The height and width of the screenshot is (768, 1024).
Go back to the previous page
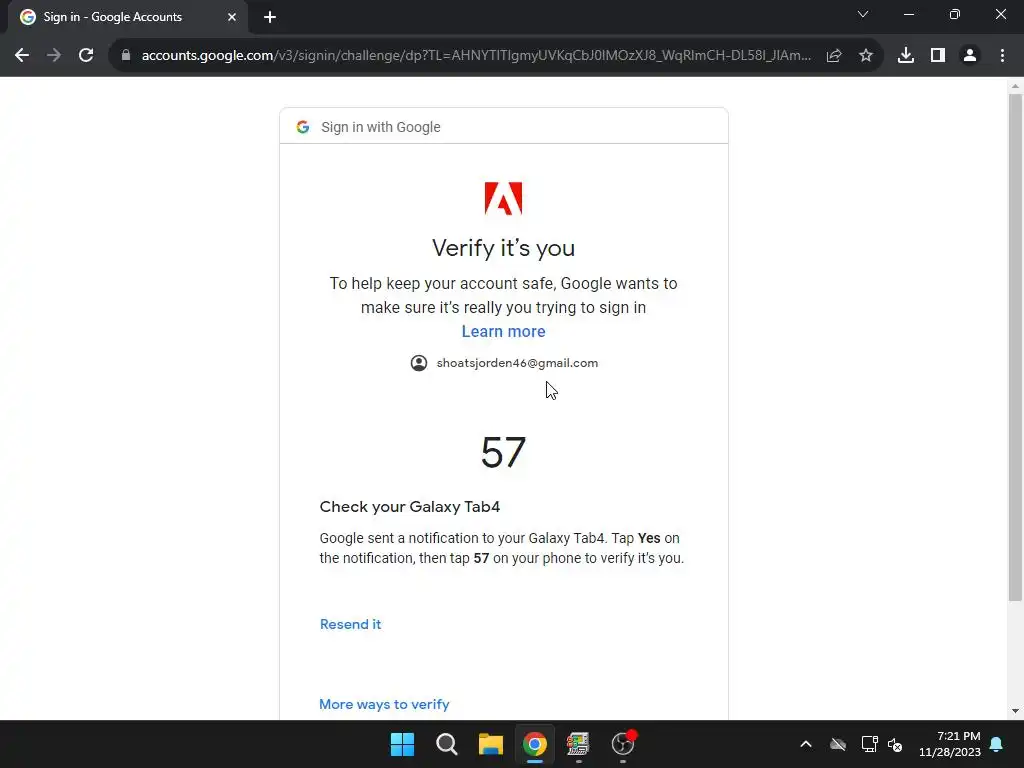coord(22,56)
